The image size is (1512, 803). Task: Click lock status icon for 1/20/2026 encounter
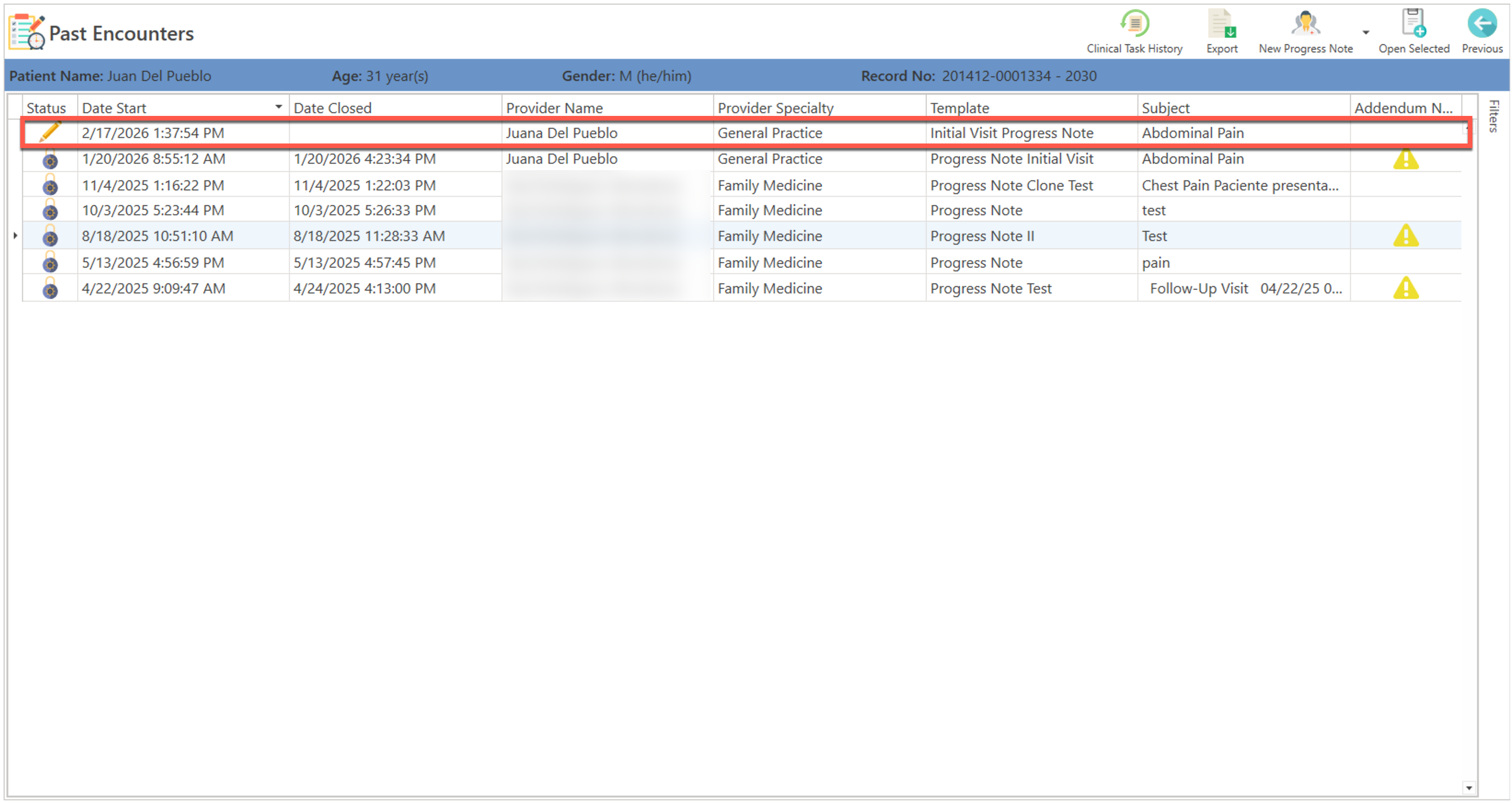(50, 159)
